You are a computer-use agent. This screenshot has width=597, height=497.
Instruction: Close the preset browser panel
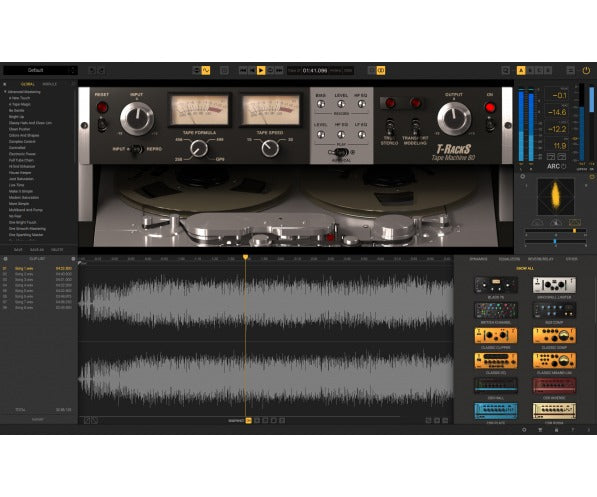tap(5, 84)
